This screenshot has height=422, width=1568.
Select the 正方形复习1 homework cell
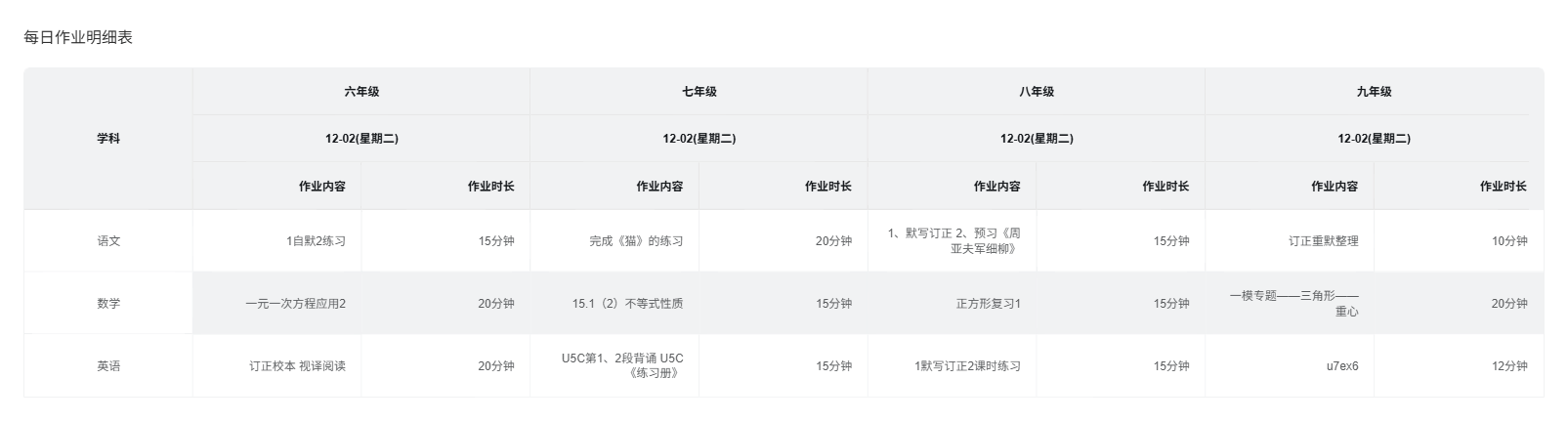tap(988, 304)
